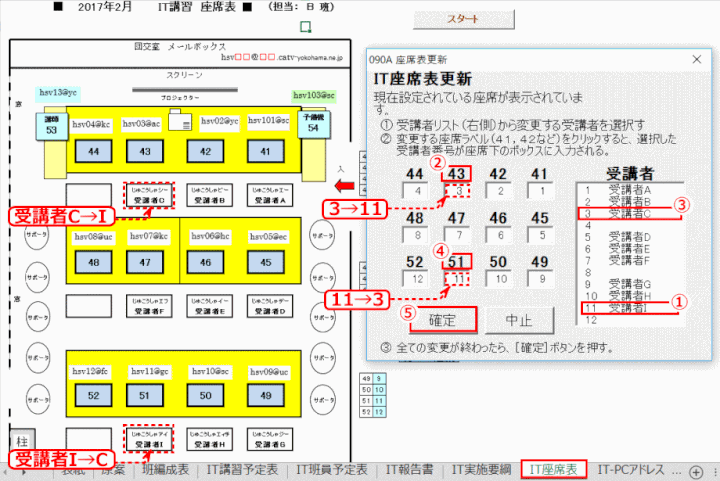Click seat label 49 in the dialog
The width and height of the screenshot is (720, 481).
point(540,262)
